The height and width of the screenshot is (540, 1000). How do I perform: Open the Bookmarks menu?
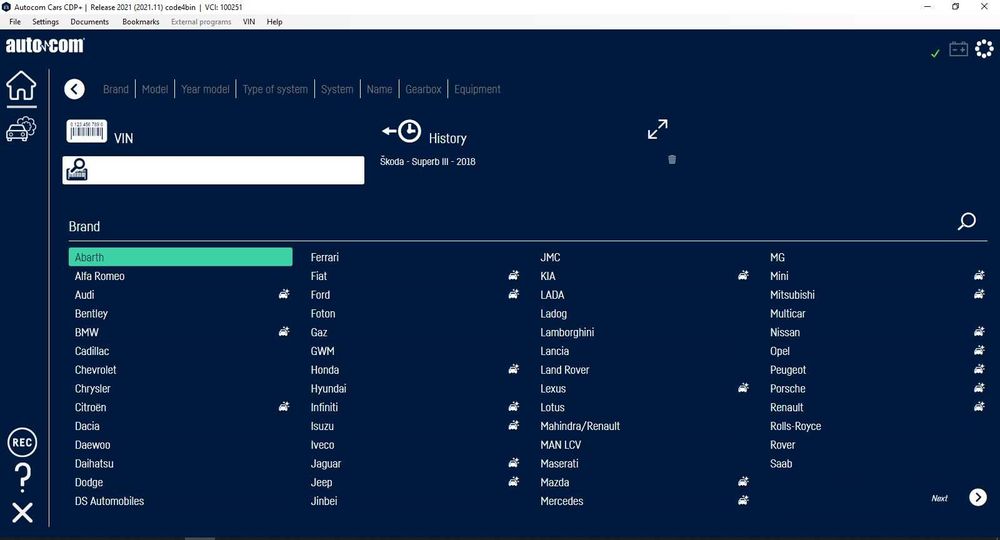click(x=140, y=22)
